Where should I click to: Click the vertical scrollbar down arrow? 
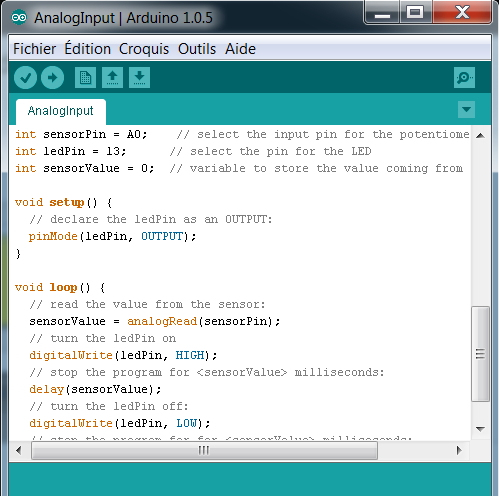480,429
